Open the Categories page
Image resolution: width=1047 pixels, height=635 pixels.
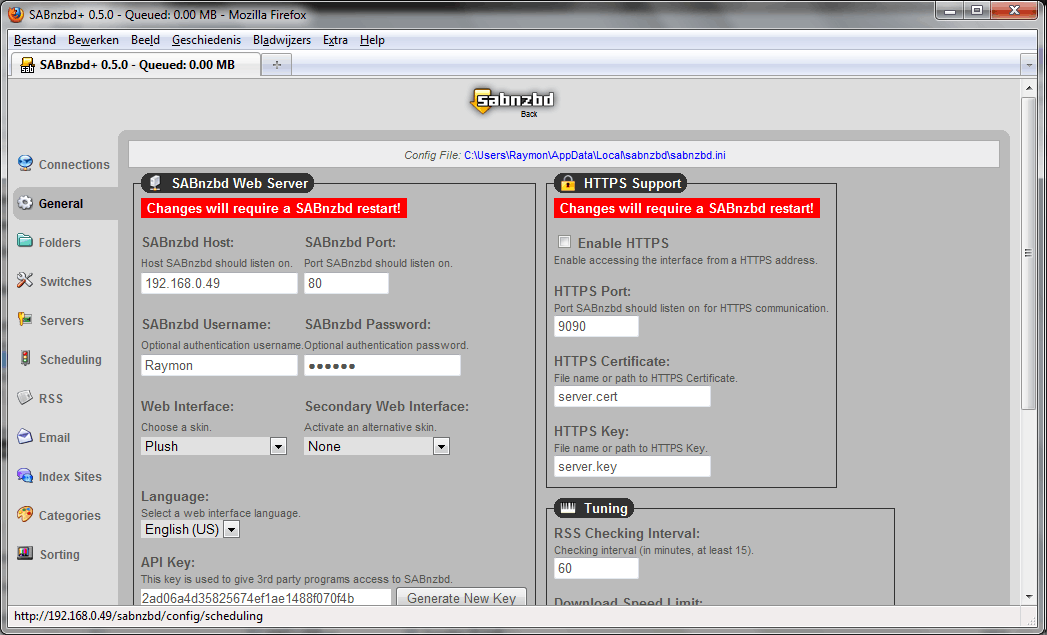click(x=69, y=515)
